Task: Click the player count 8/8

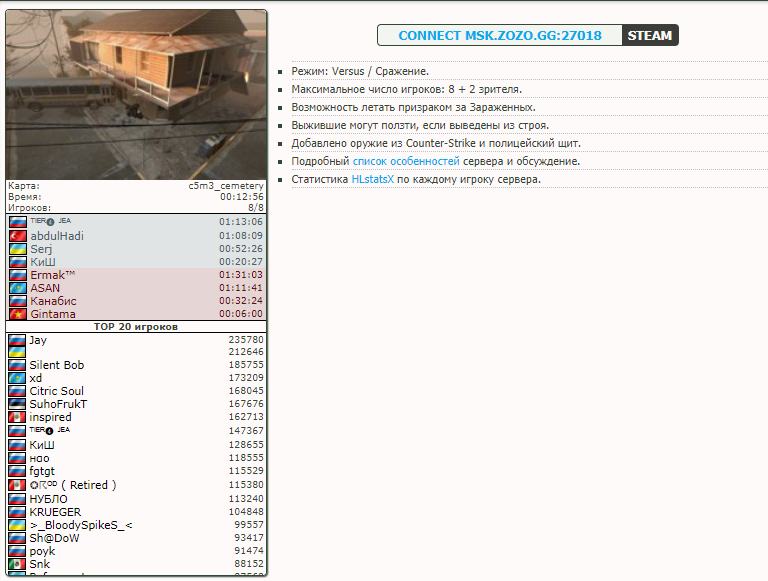Action: coord(256,208)
